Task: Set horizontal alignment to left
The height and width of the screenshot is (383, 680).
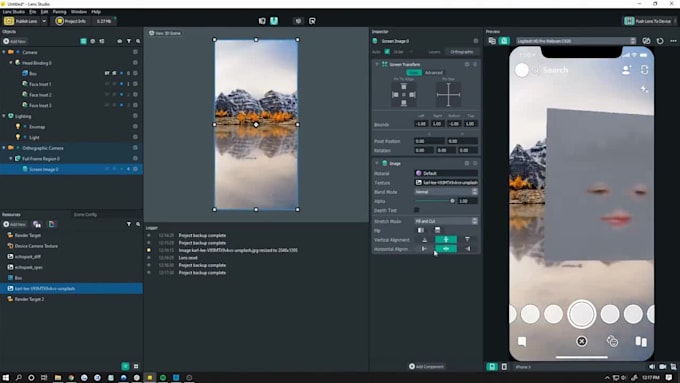Action: 425,249
